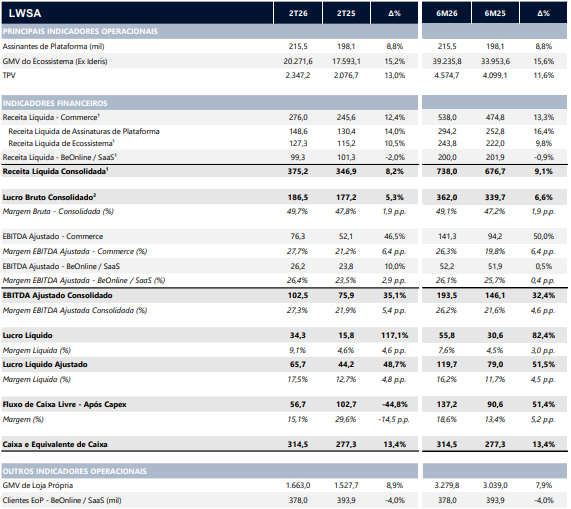Click the BeOnline revenue change -2,0%

394,157
